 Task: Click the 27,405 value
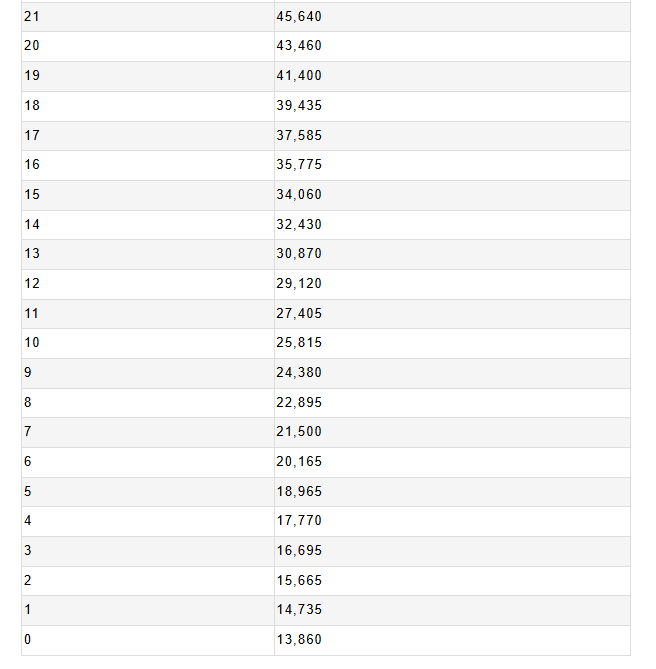coord(299,314)
